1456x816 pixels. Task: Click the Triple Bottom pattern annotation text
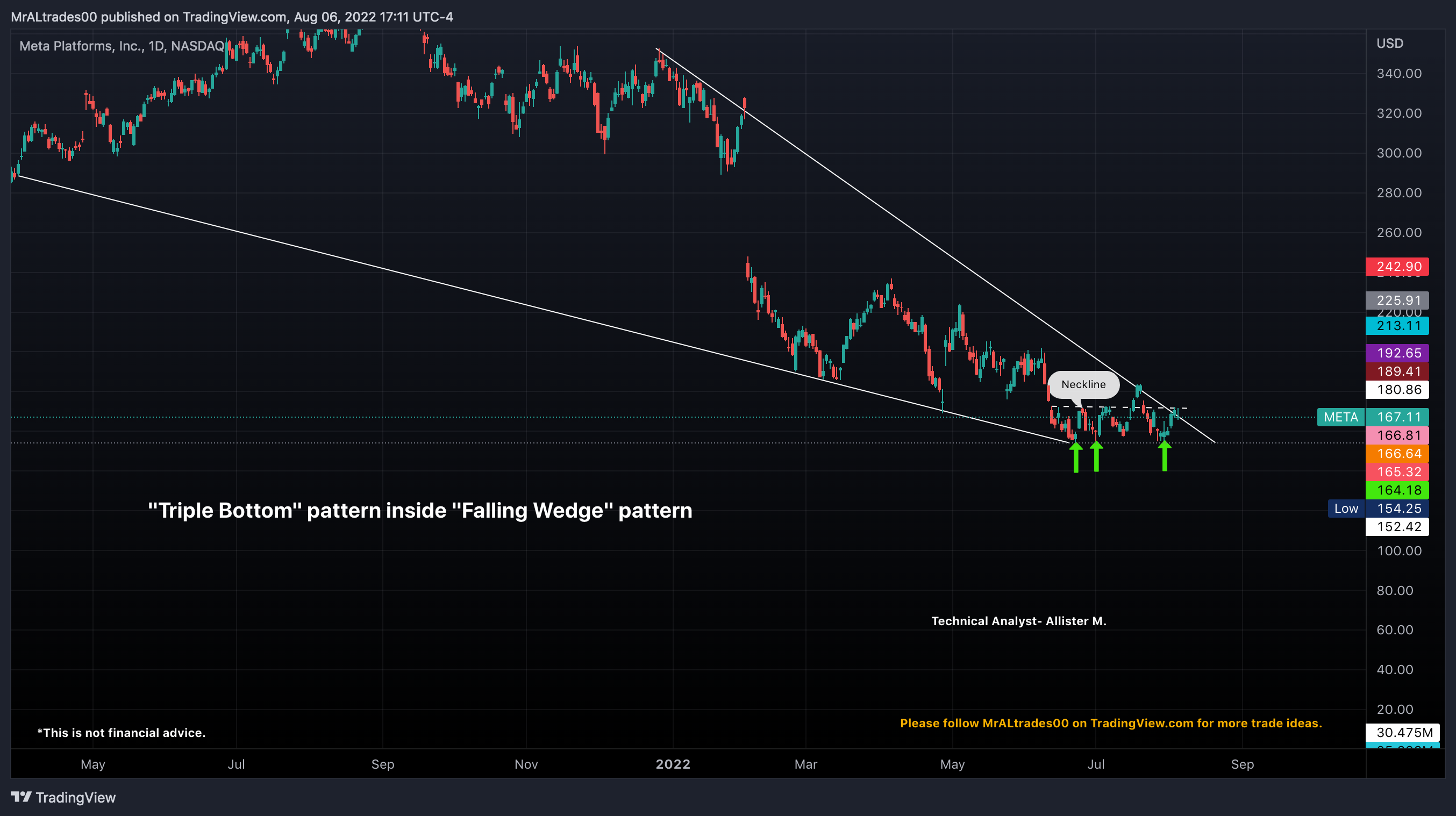pos(420,510)
